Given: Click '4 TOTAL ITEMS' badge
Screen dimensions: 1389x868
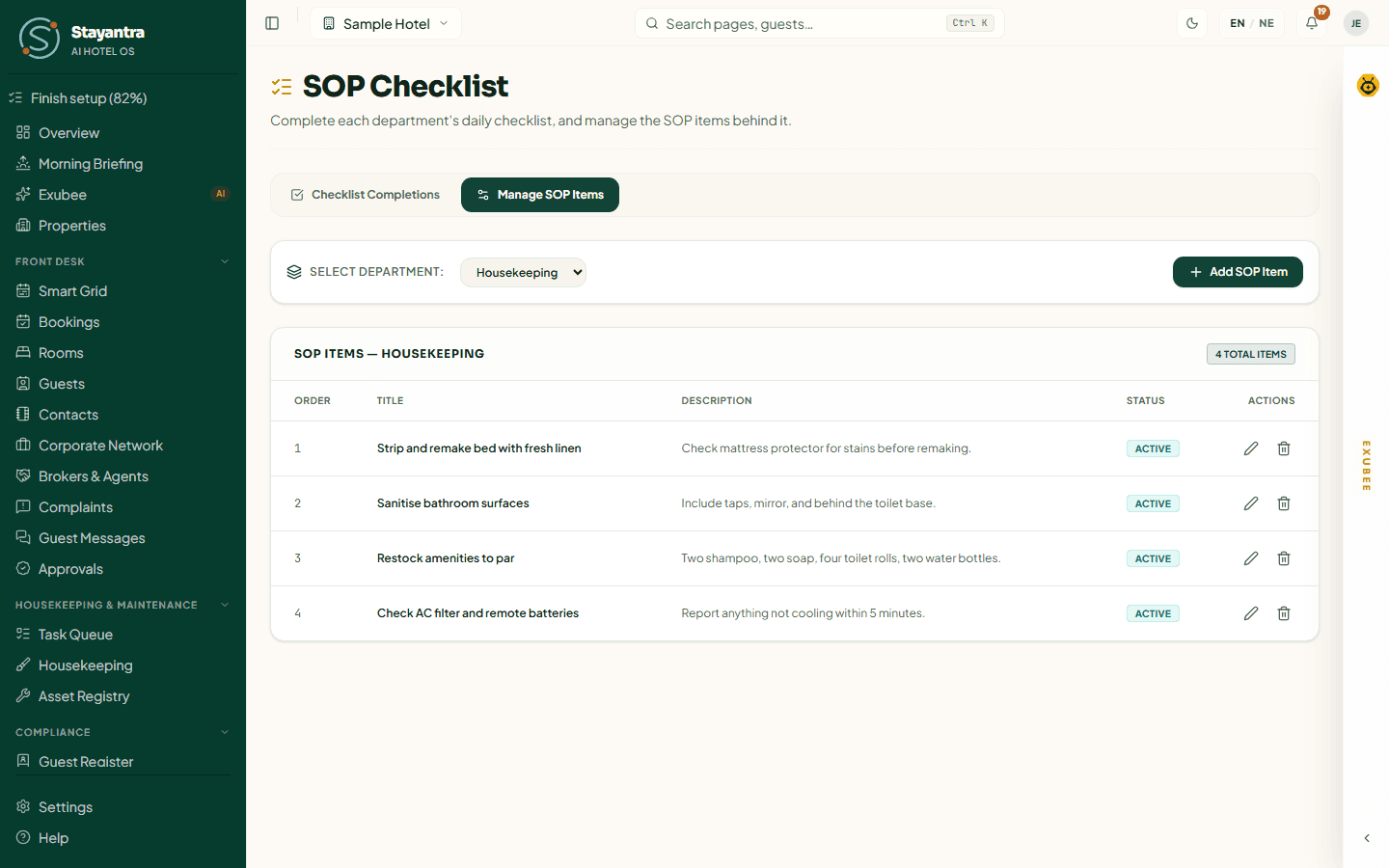Looking at the screenshot, I should tap(1250, 354).
